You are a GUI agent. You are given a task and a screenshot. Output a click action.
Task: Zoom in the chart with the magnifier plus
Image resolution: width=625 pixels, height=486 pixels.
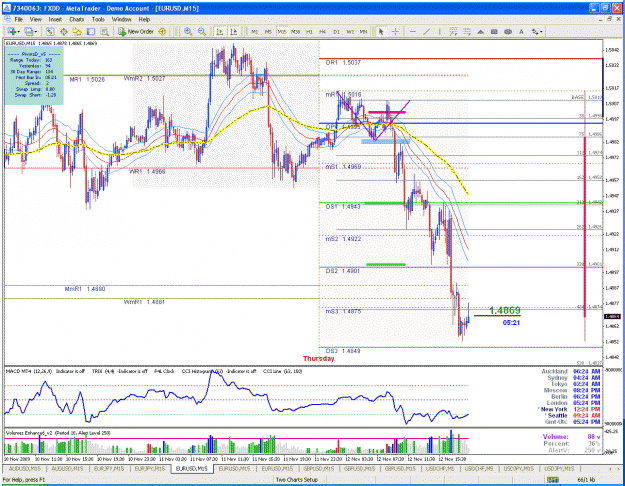188,31
